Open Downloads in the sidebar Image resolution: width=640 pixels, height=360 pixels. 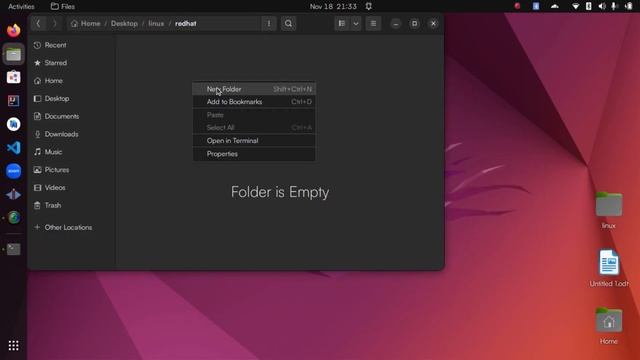tap(71, 134)
